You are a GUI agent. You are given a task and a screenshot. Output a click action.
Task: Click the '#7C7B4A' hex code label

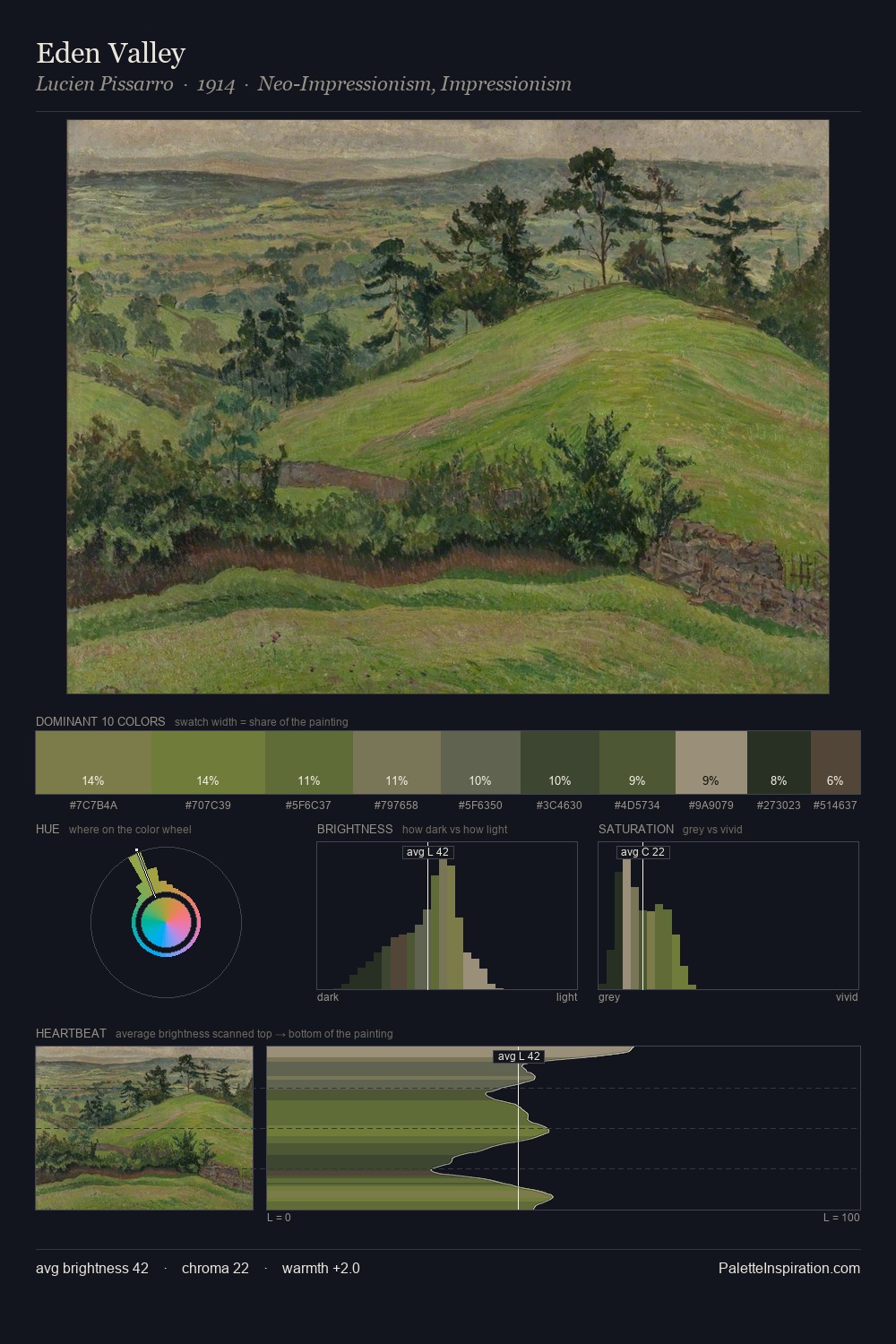click(x=94, y=805)
